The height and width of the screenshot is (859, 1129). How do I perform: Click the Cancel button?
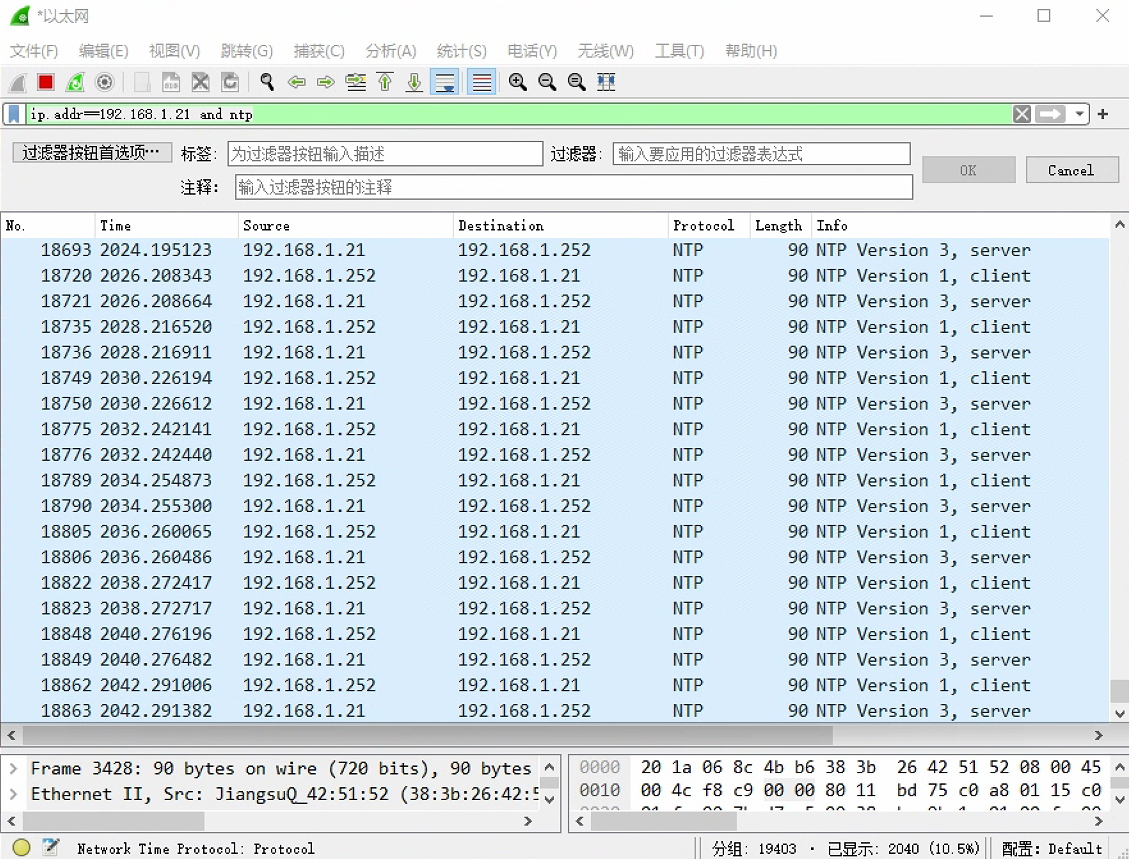coord(1070,170)
